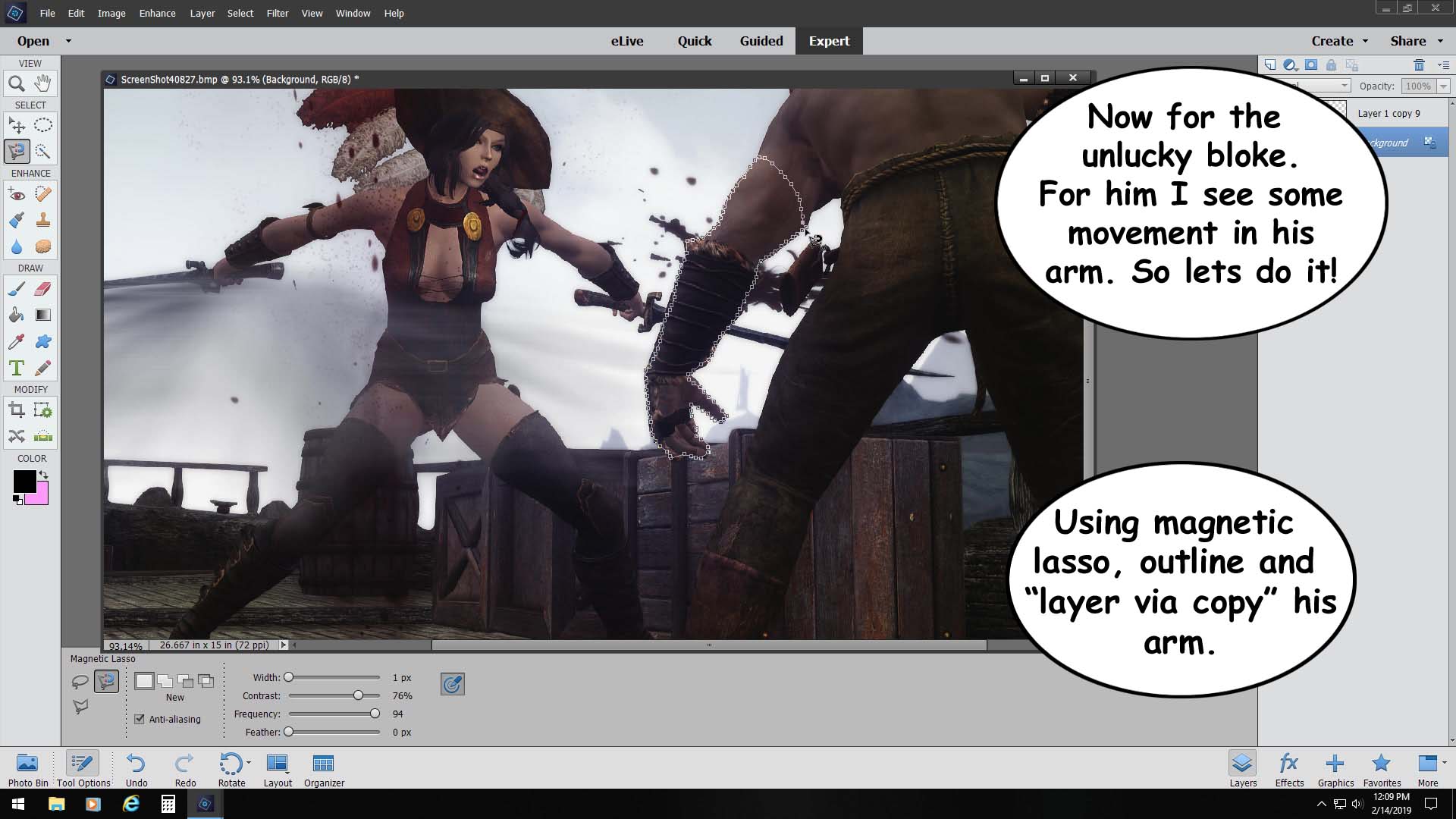
Task: Set selection mode to New
Action: (144, 681)
